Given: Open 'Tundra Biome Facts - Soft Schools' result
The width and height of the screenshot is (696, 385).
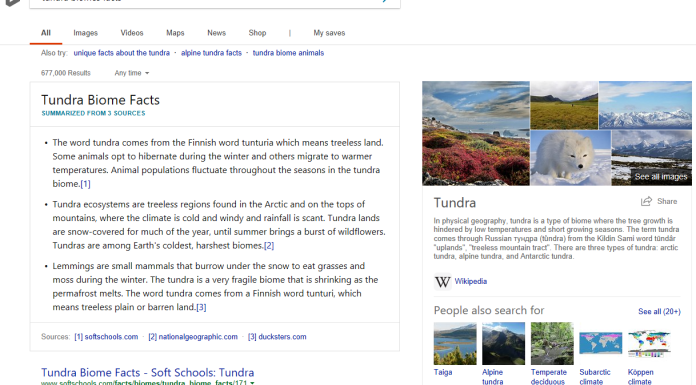Looking at the screenshot, I should click(x=147, y=372).
